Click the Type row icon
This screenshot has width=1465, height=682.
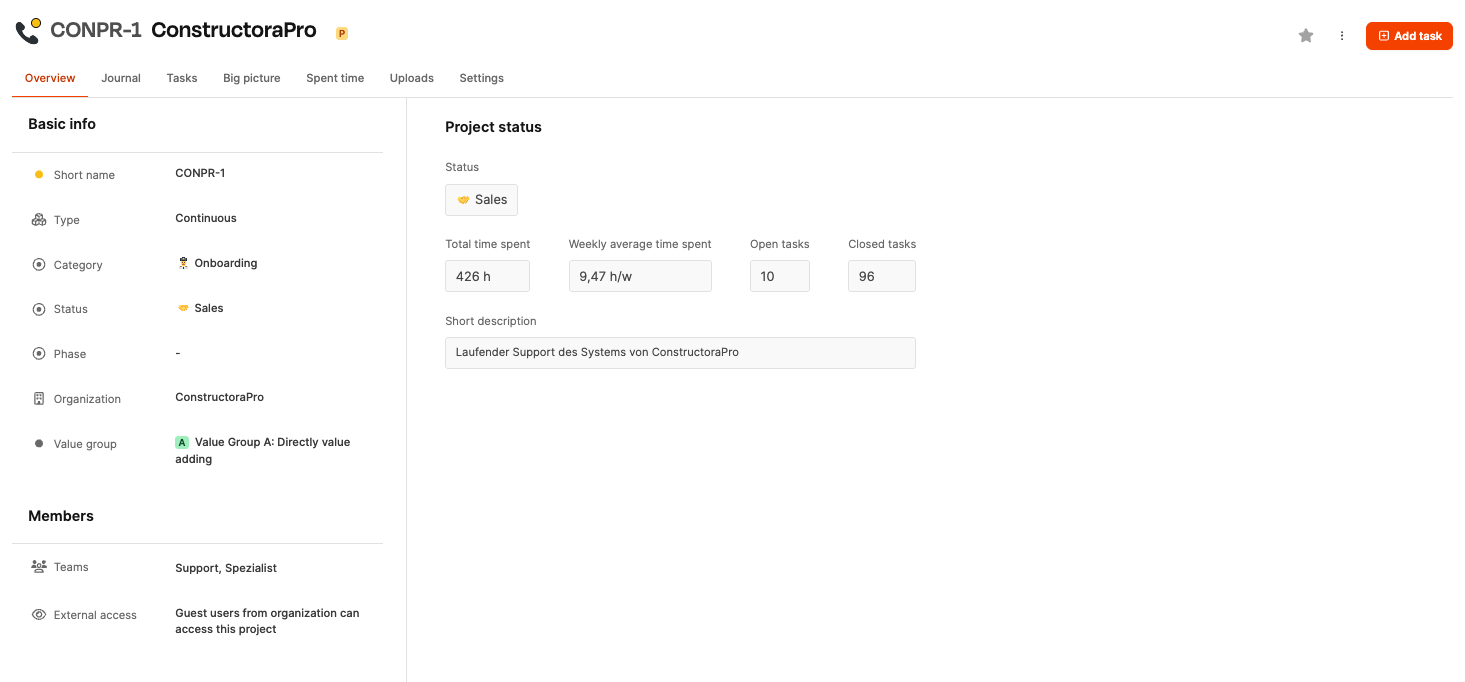39,220
